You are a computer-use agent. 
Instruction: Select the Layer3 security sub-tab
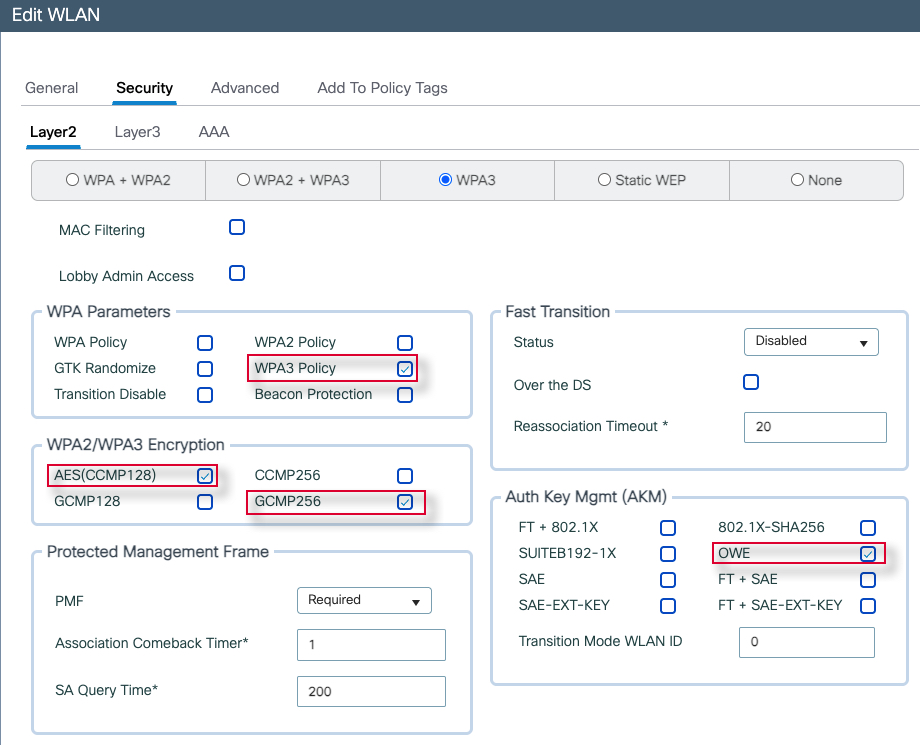(x=137, y=131)
